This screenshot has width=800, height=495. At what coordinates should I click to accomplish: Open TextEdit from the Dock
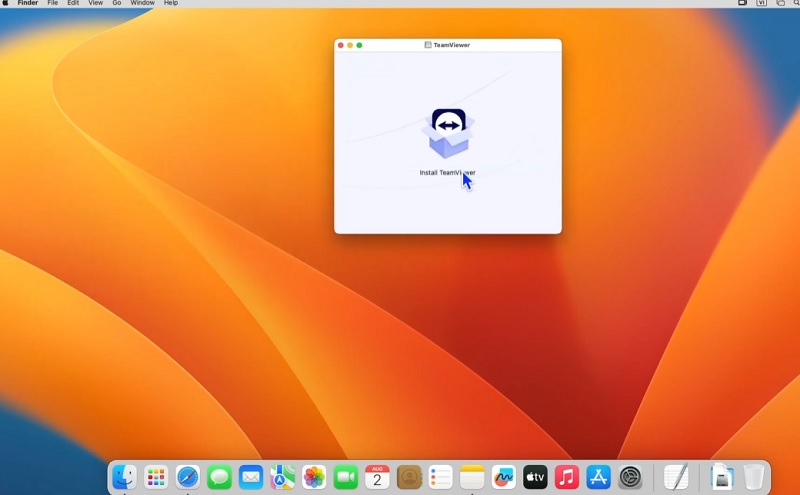pos(677,477)
